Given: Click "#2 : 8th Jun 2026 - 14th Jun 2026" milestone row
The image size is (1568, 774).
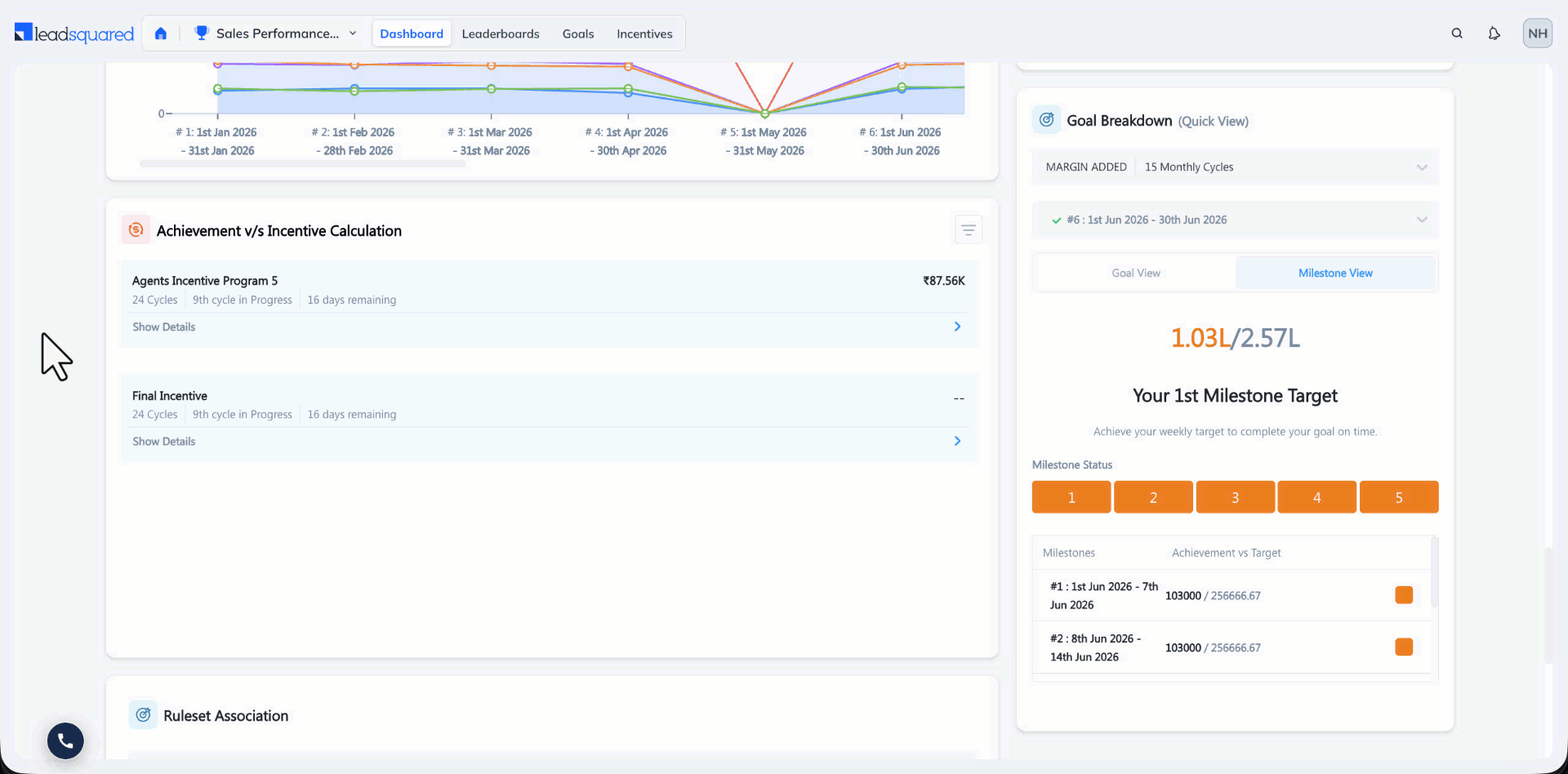Looking at the screenshot, I should pyautogui.click(x=1232, y=647).
